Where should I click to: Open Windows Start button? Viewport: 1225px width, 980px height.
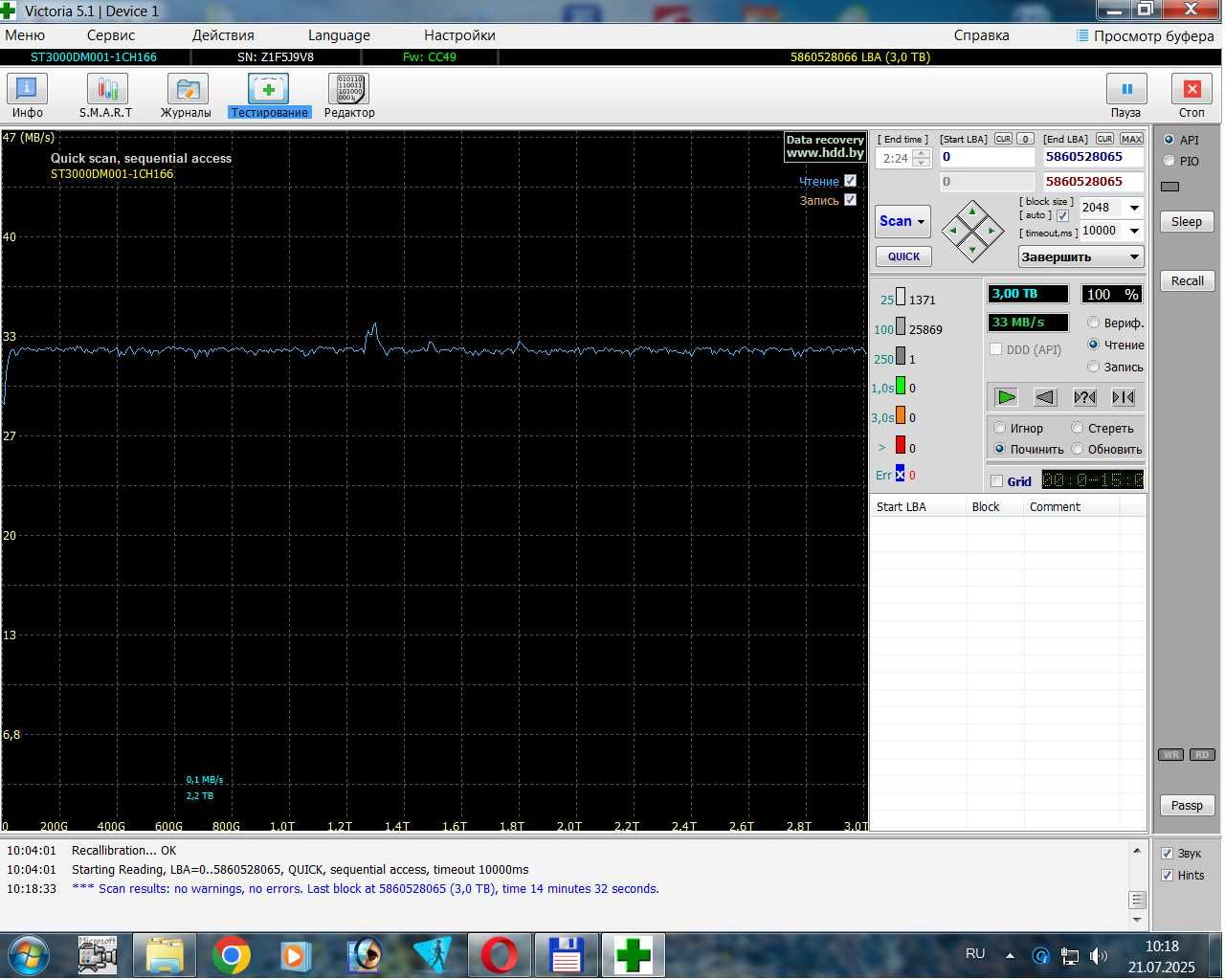coord(29,955)
